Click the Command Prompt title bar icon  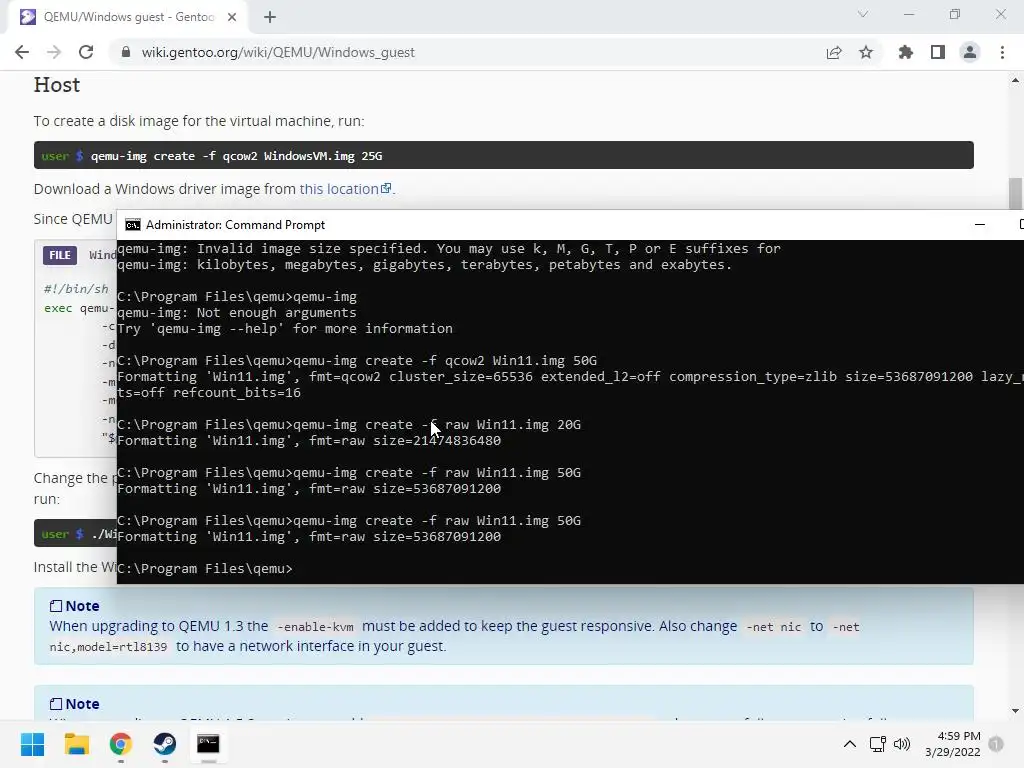pos(133,225)
